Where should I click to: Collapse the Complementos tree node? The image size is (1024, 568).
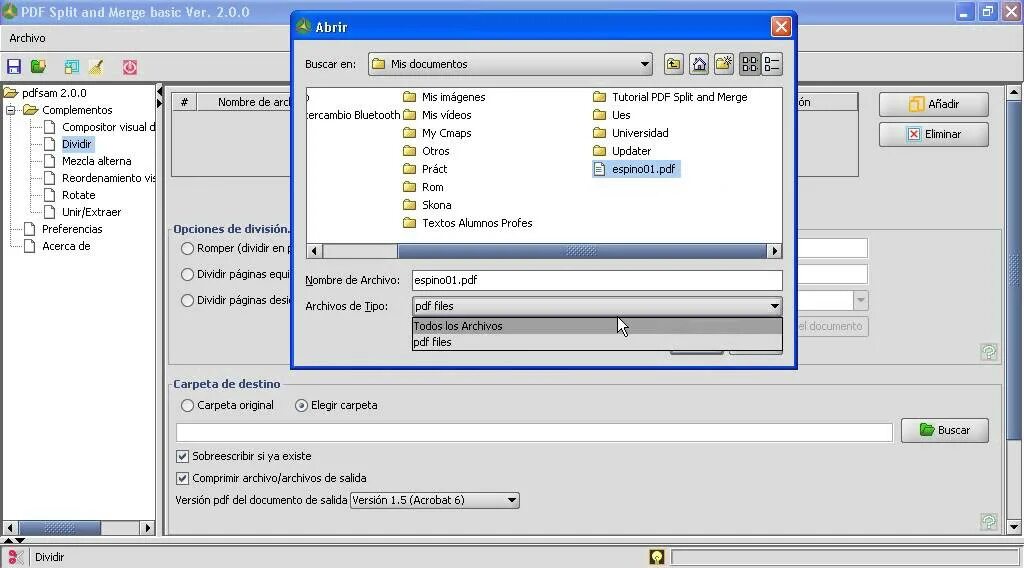point(10,110)
